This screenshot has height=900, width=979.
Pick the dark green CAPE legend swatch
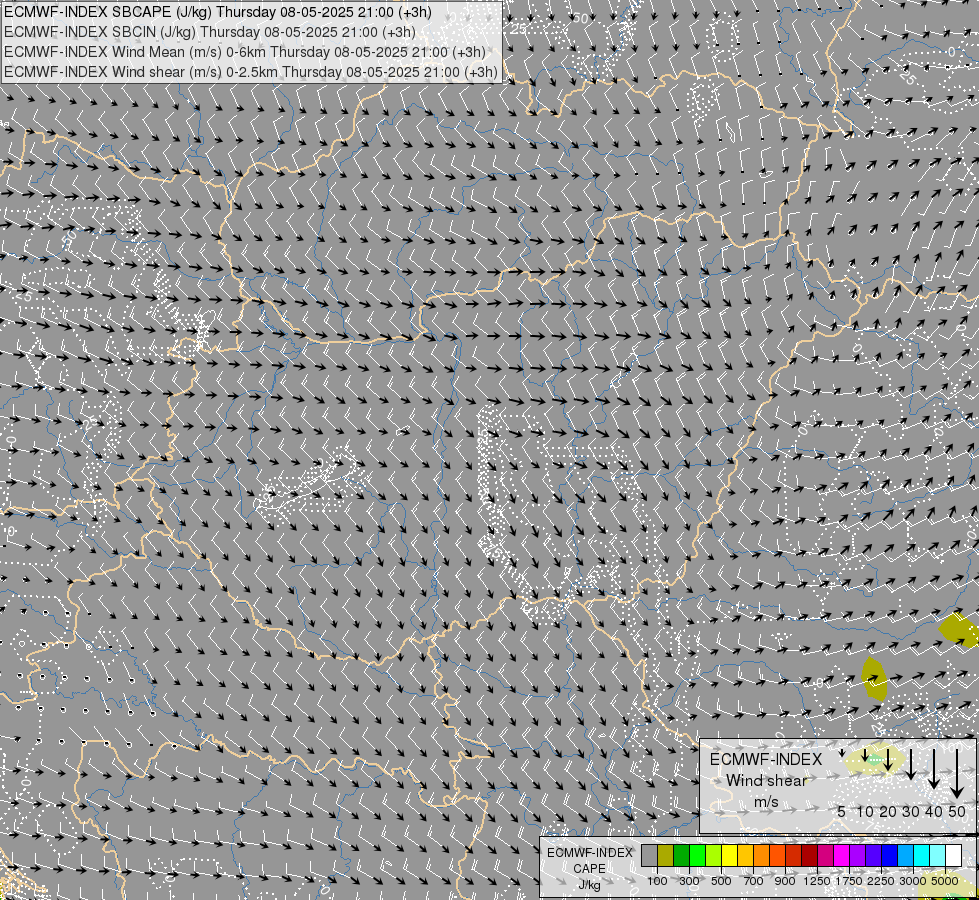click(681, 855)
